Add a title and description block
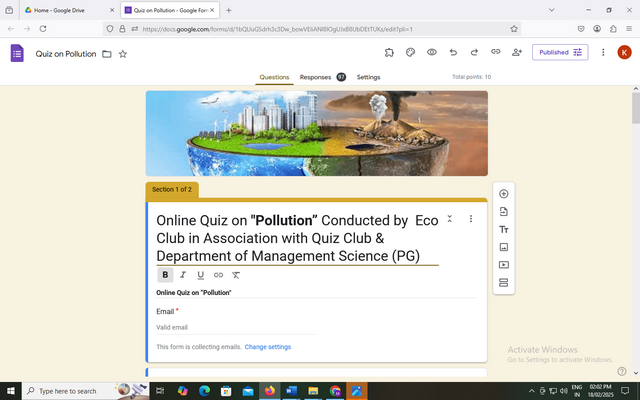 click(503, 229)
